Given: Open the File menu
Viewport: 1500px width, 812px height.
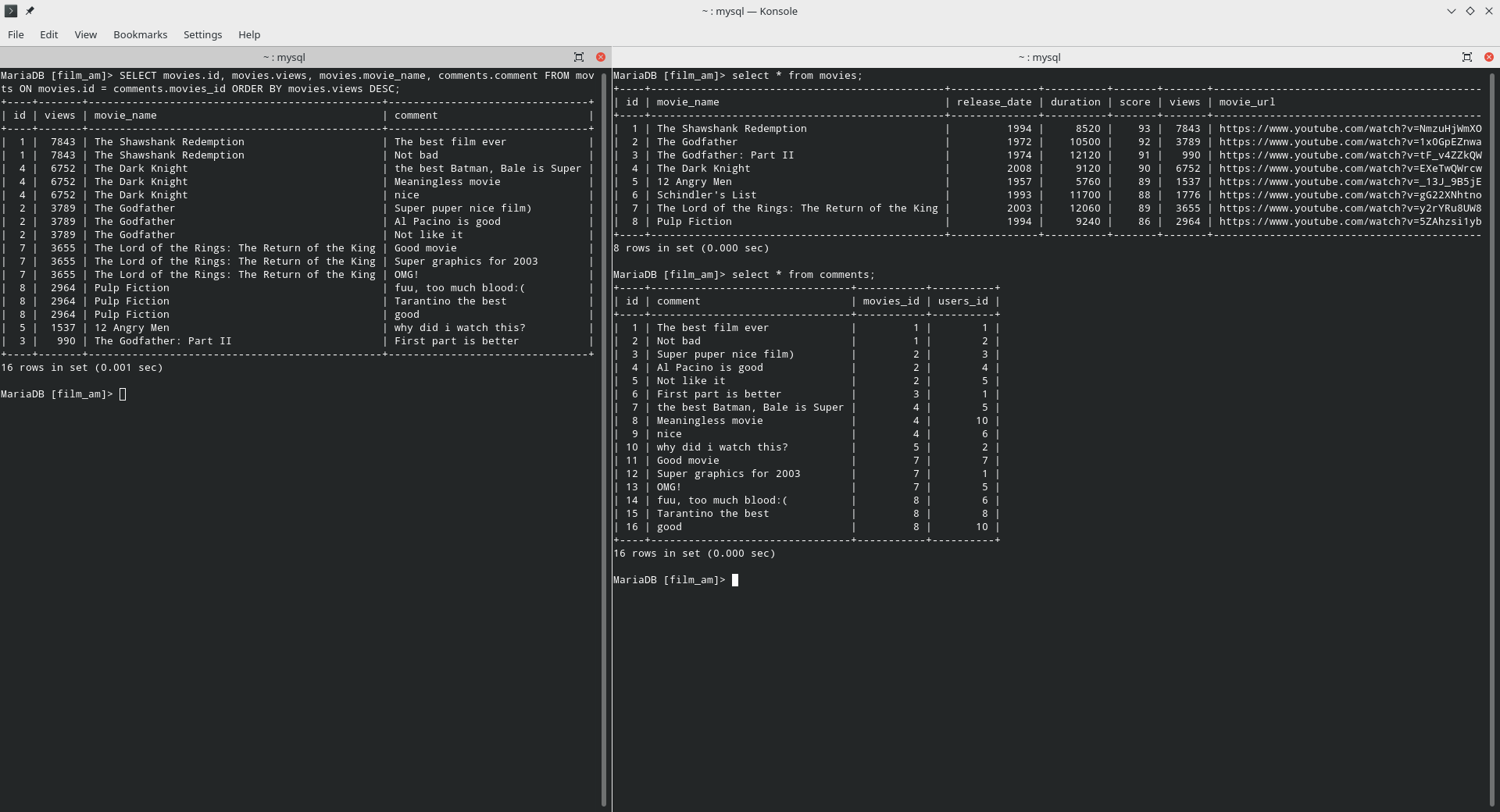Looking at the screenshot, I should [16, 34].
